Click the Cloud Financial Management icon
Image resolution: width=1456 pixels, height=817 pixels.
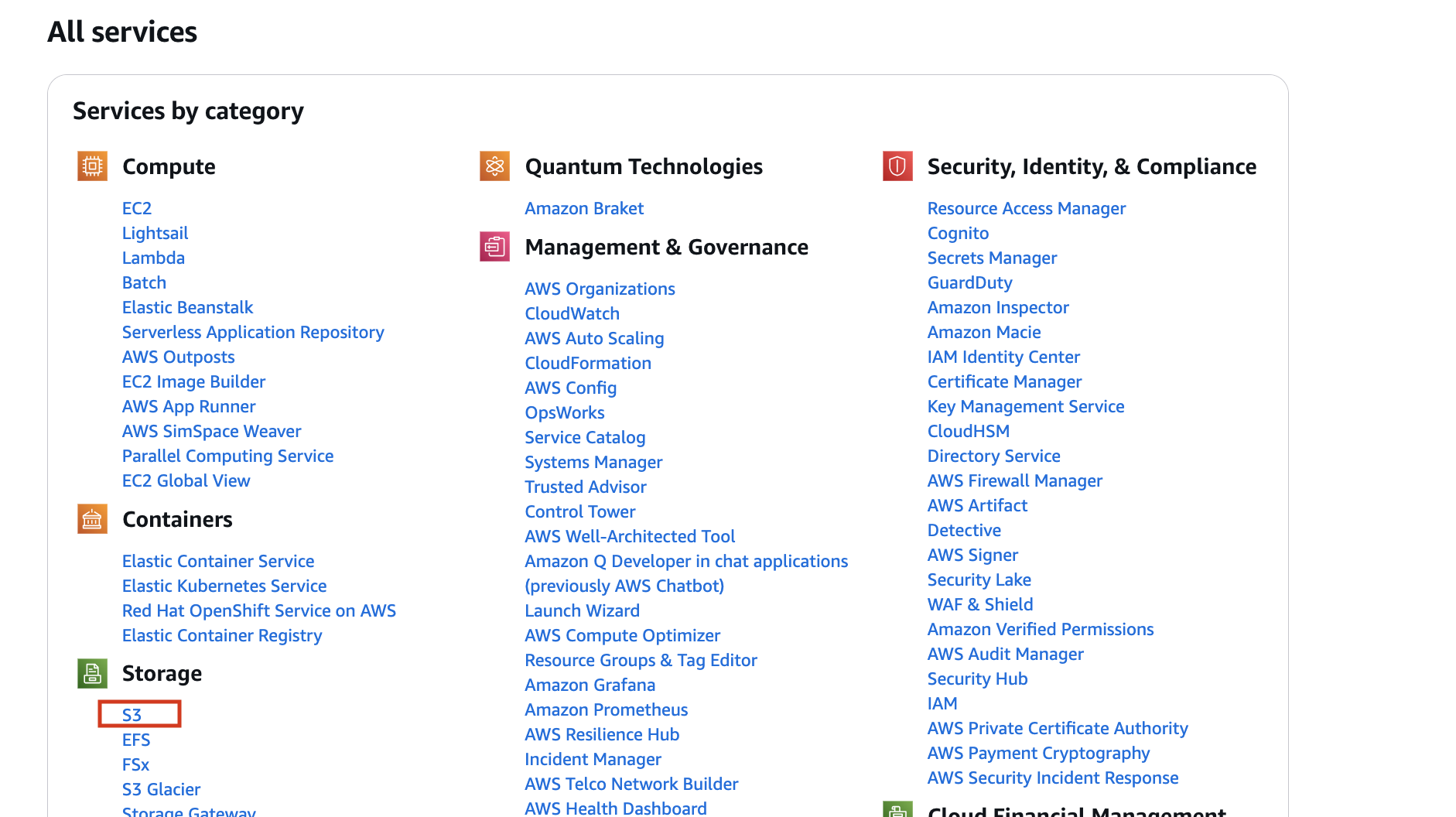pyautogui.click(x=897, y=810)
